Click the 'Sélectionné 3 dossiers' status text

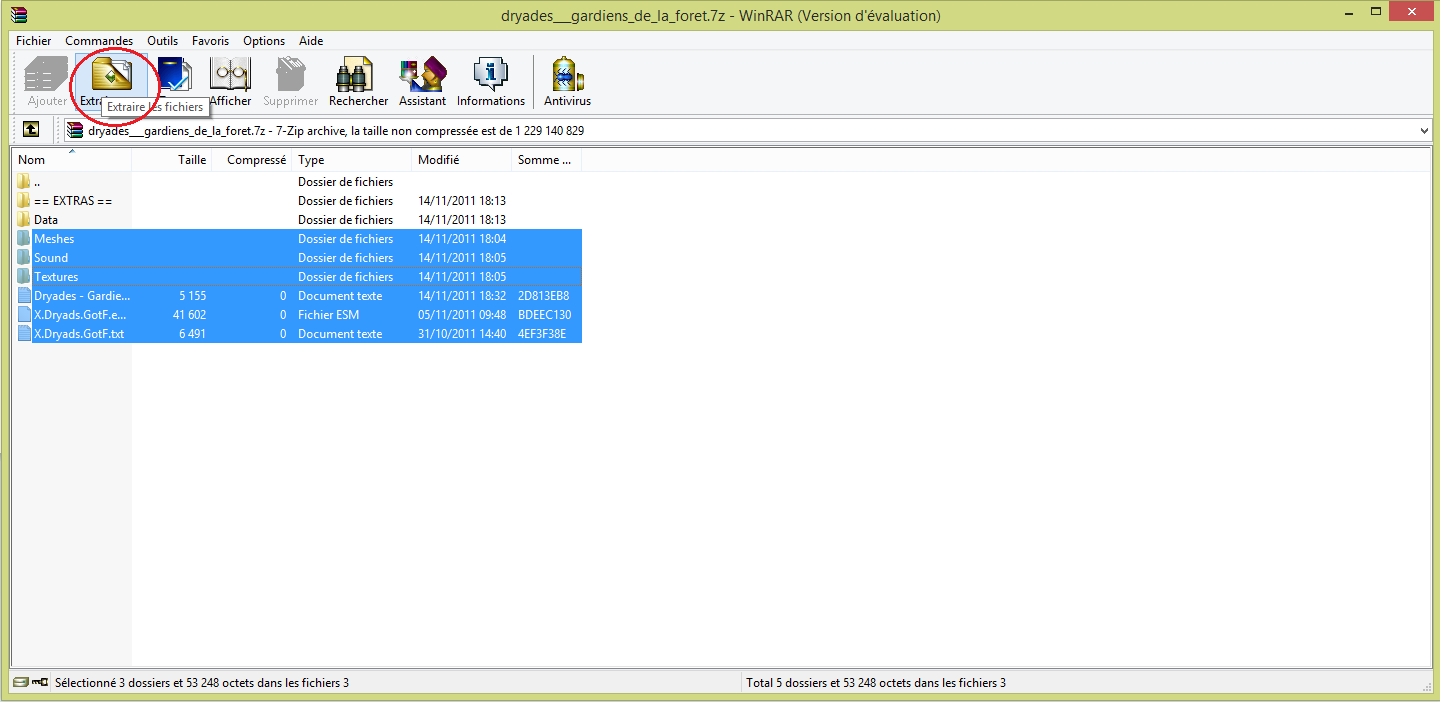click(202, 683)
